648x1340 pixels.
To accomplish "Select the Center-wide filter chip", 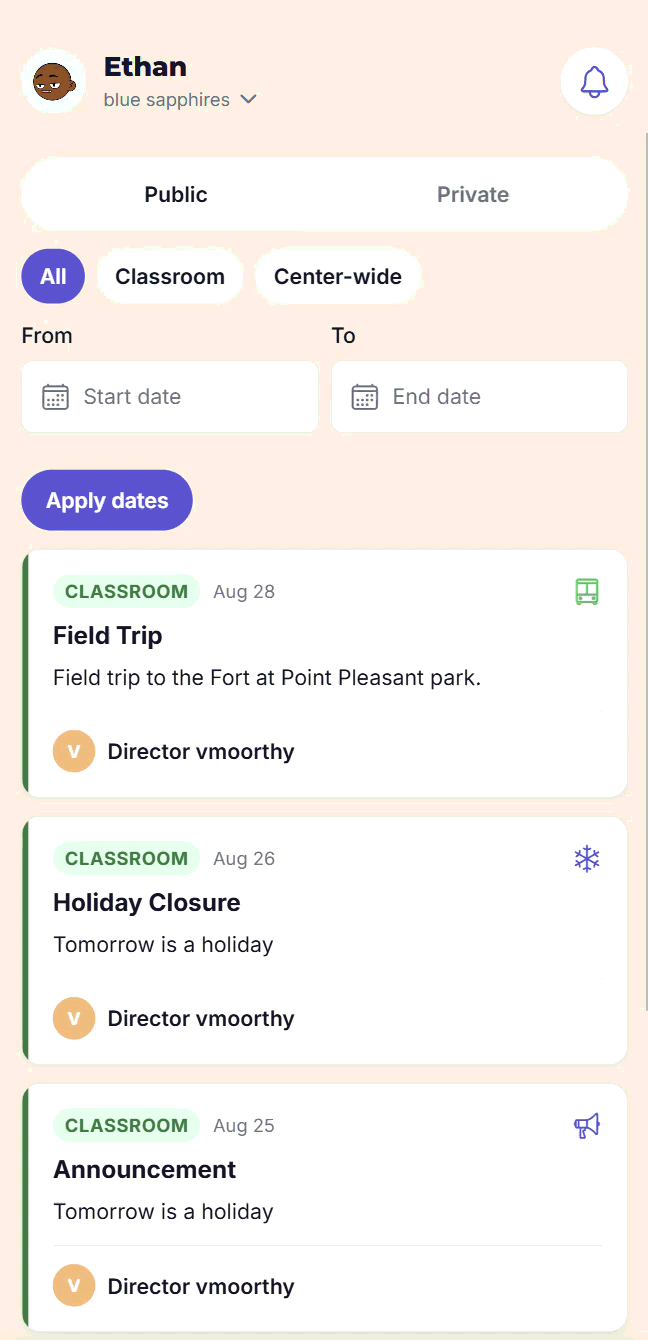I will (x=338, y=276).
